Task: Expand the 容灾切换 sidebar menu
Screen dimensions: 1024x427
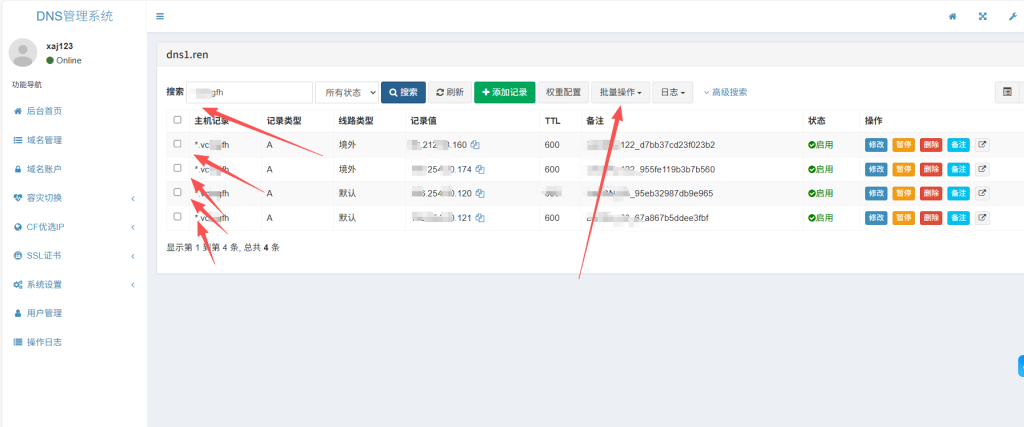Action: 73,198
